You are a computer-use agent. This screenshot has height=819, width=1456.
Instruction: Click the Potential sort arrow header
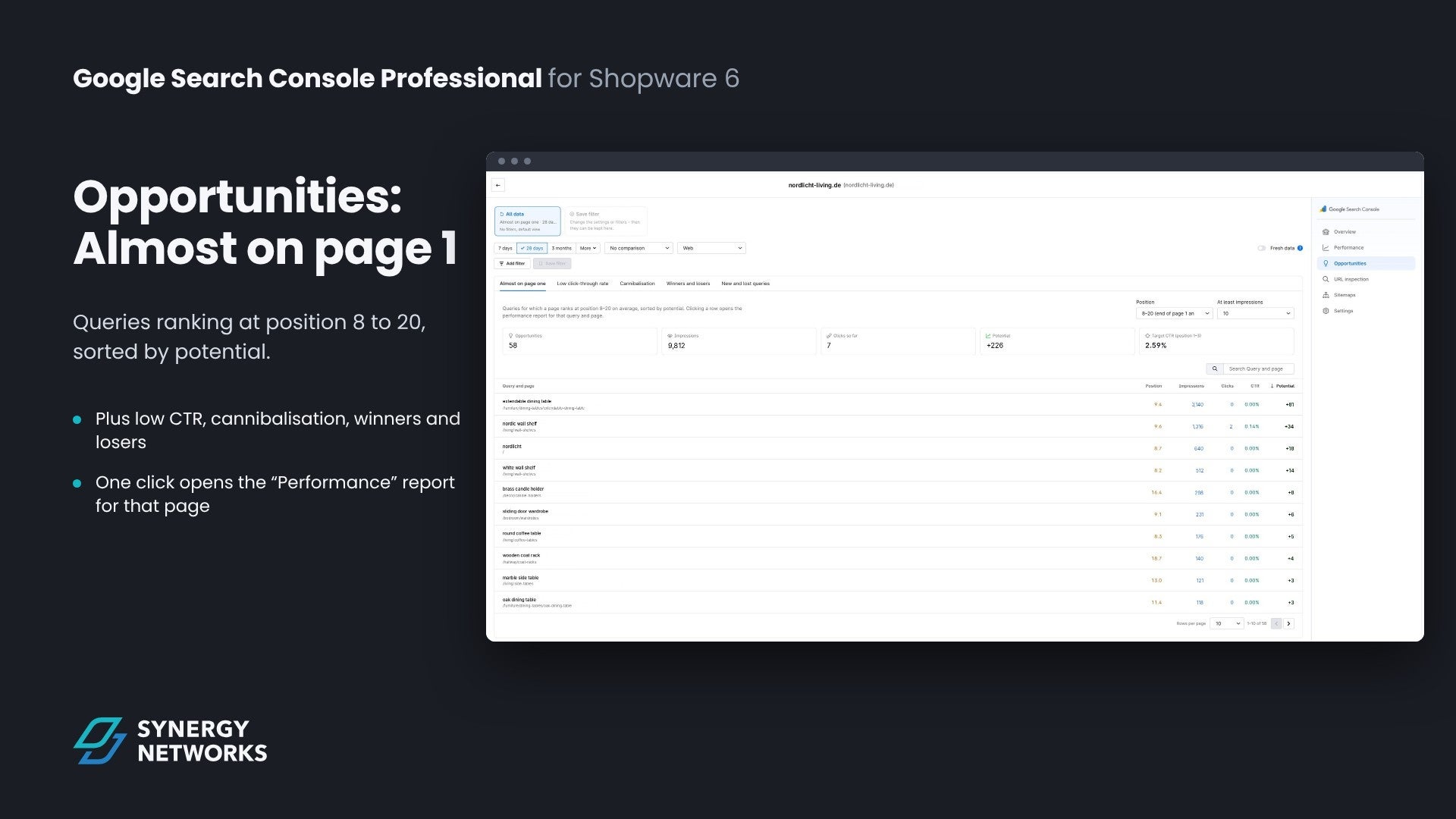(1283, 386)
